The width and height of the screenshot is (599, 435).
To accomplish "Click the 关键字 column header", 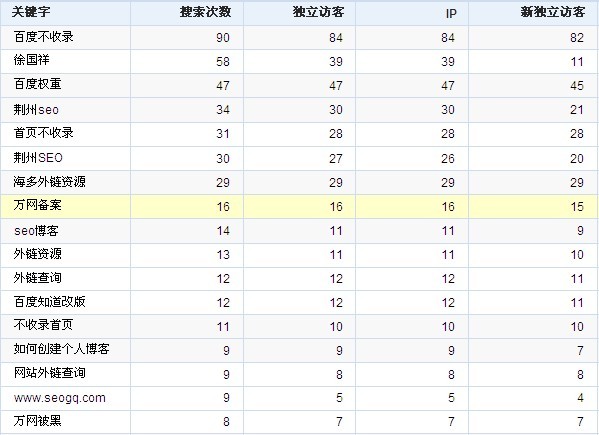I will coord(31,12).
